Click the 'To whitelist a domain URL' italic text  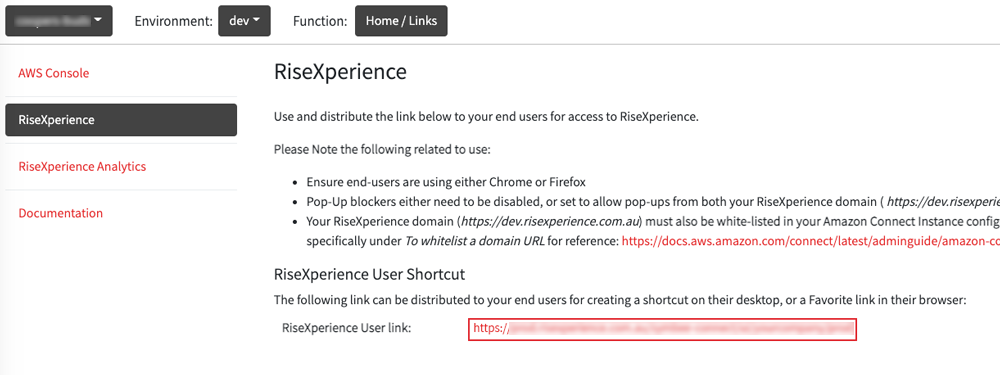[x=474, y=242]
